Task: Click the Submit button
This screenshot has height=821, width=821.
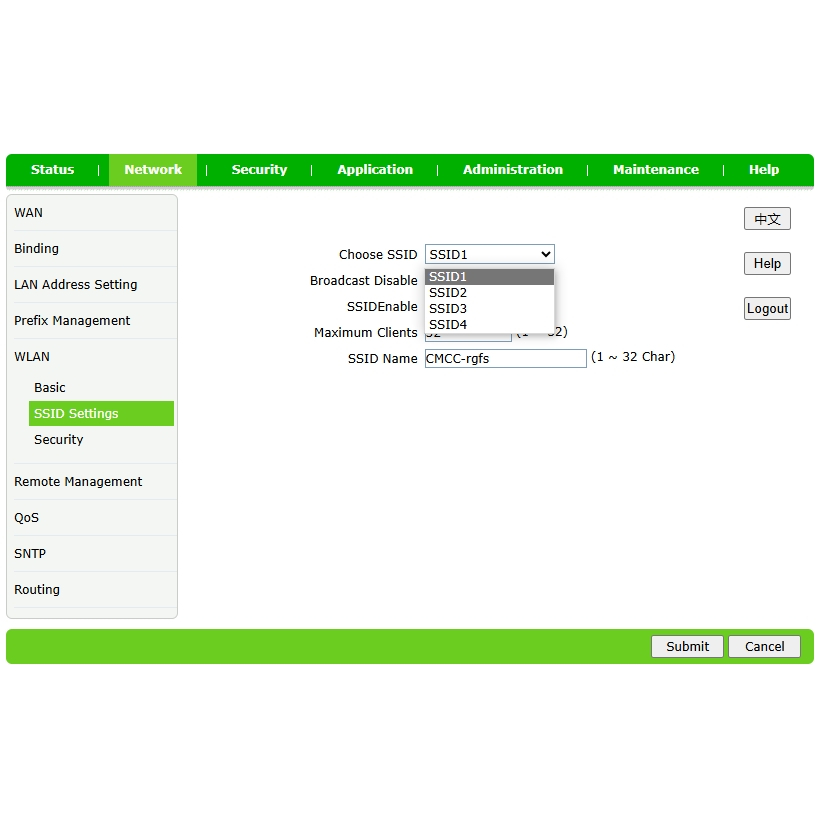Action: (687, 647)
